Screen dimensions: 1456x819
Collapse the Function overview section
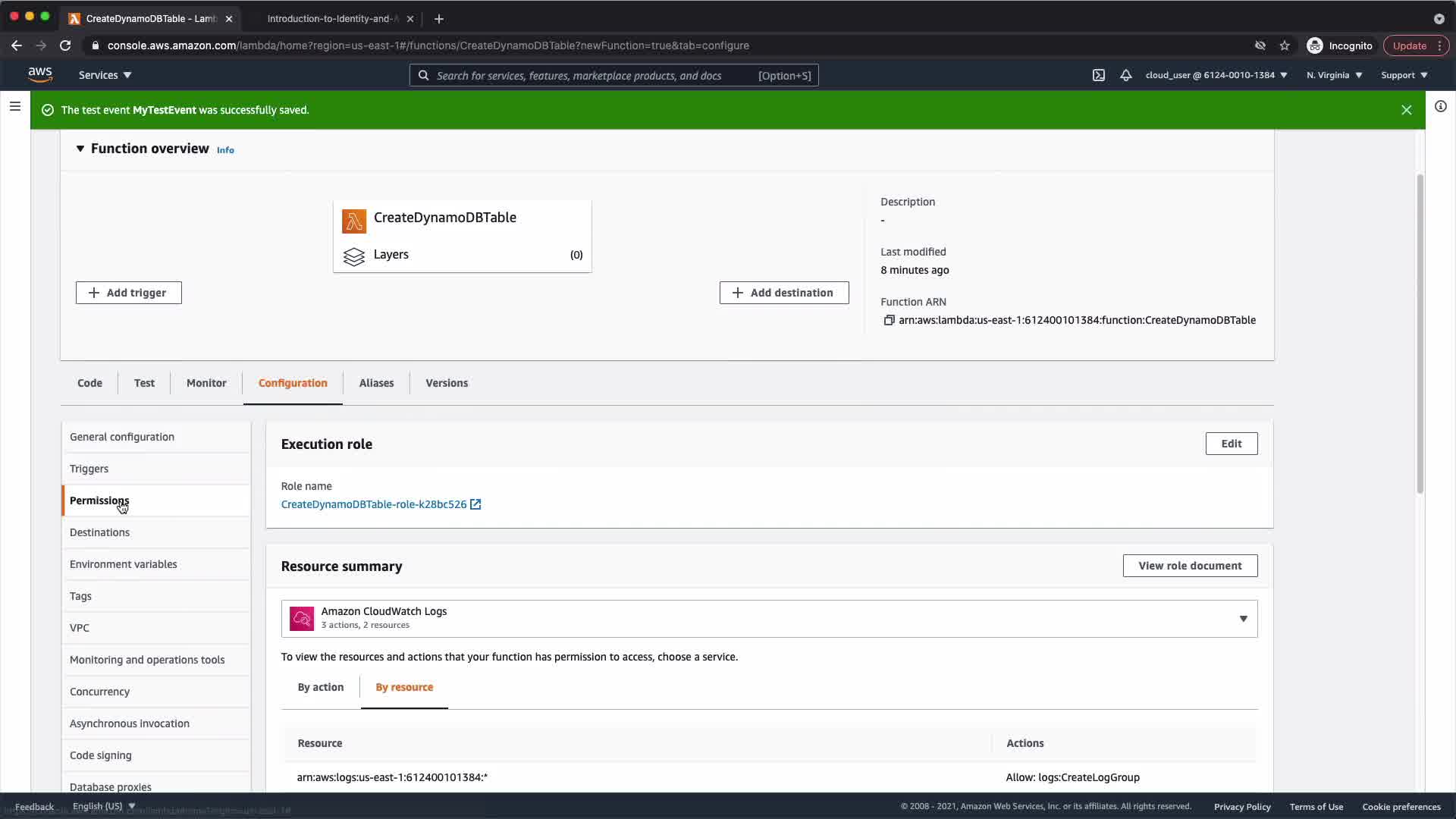pos(80,149)
